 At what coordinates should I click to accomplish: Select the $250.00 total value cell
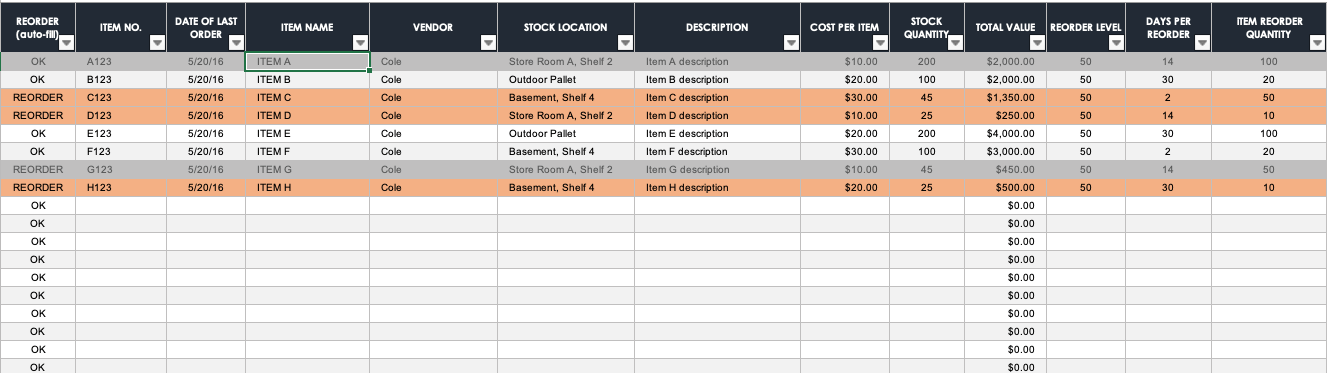1005,115
